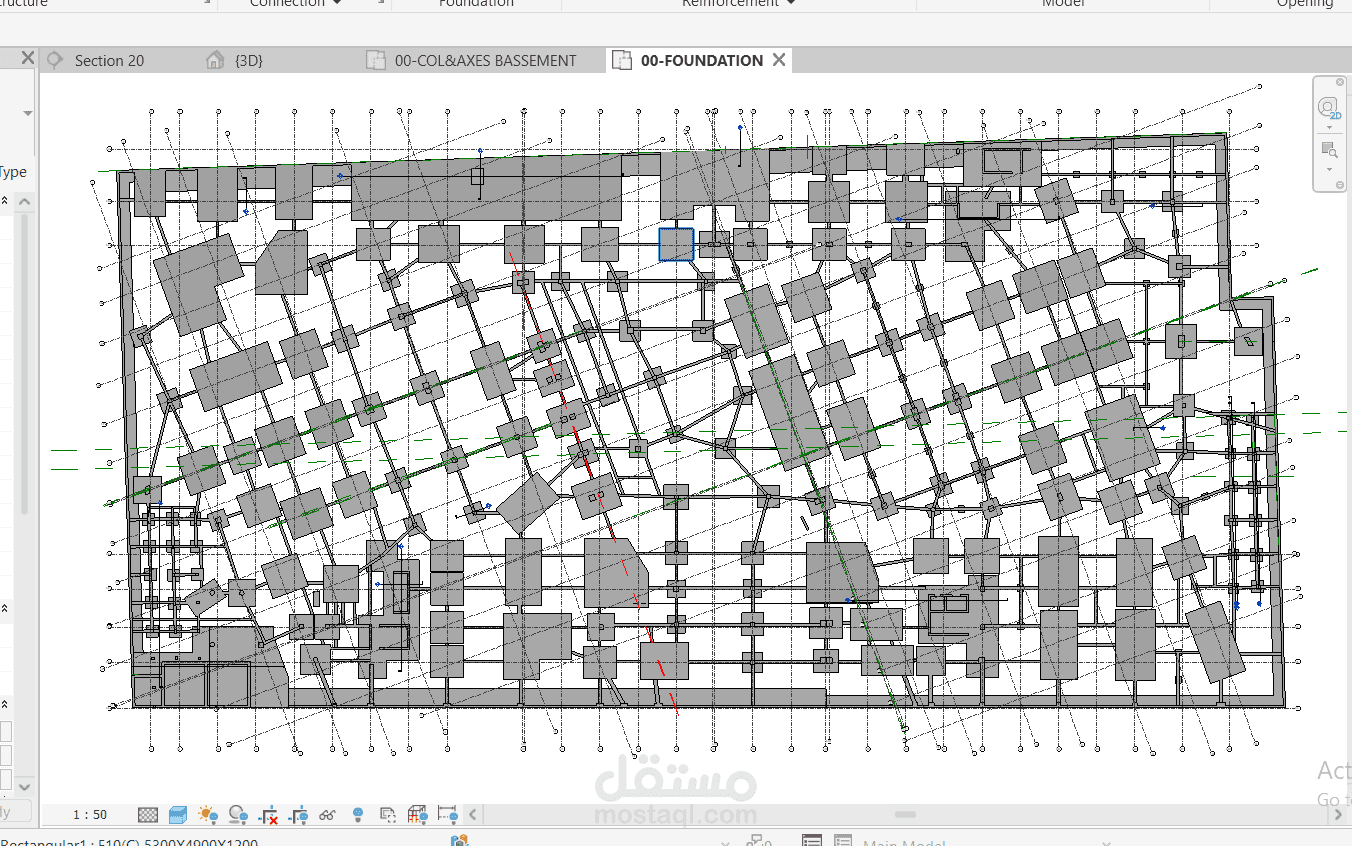Open the view scale 1 : 50 selector
The width and height of the screenshot is (1352, 846).
pyautogui.click(x=90, y=815)
